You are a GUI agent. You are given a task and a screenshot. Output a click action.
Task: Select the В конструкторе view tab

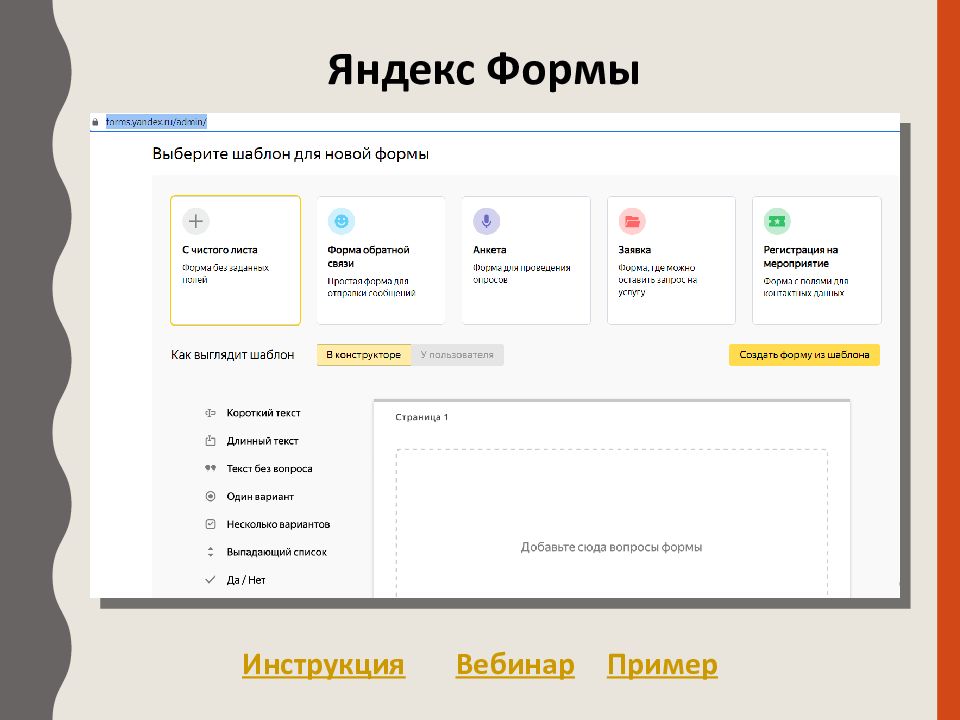pos(364,355)
